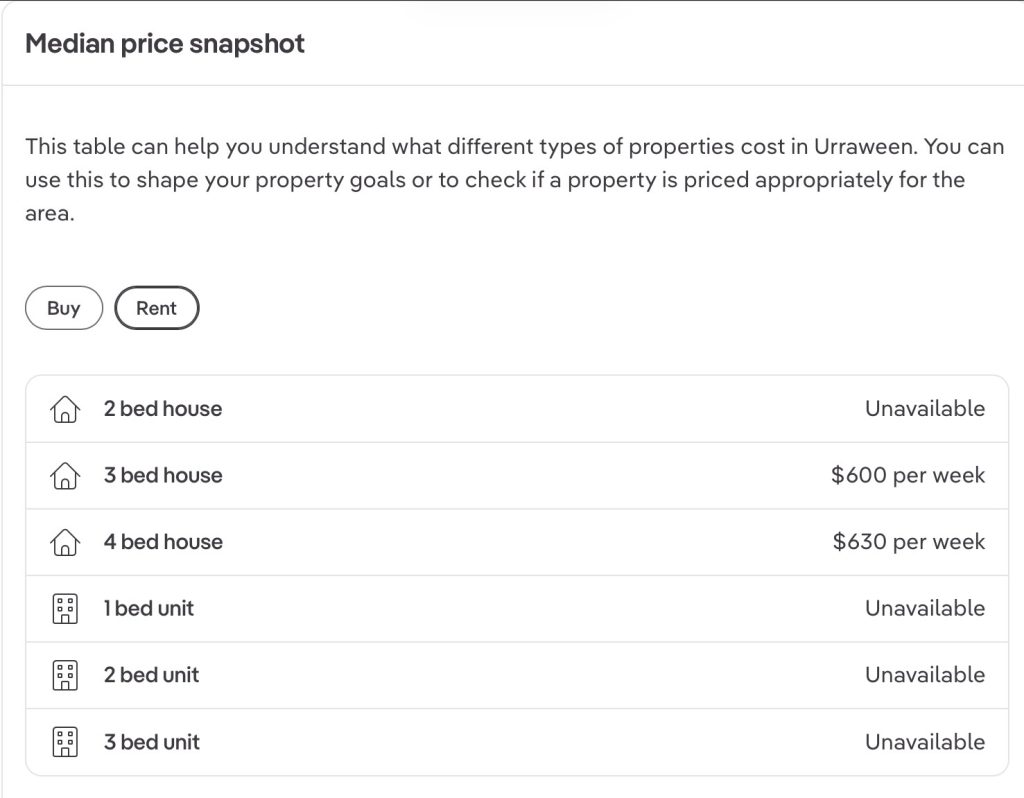Viewport: 1024px width, 798px height.
Task: Select the 4 bed house row label
Action: click(163, 542)
